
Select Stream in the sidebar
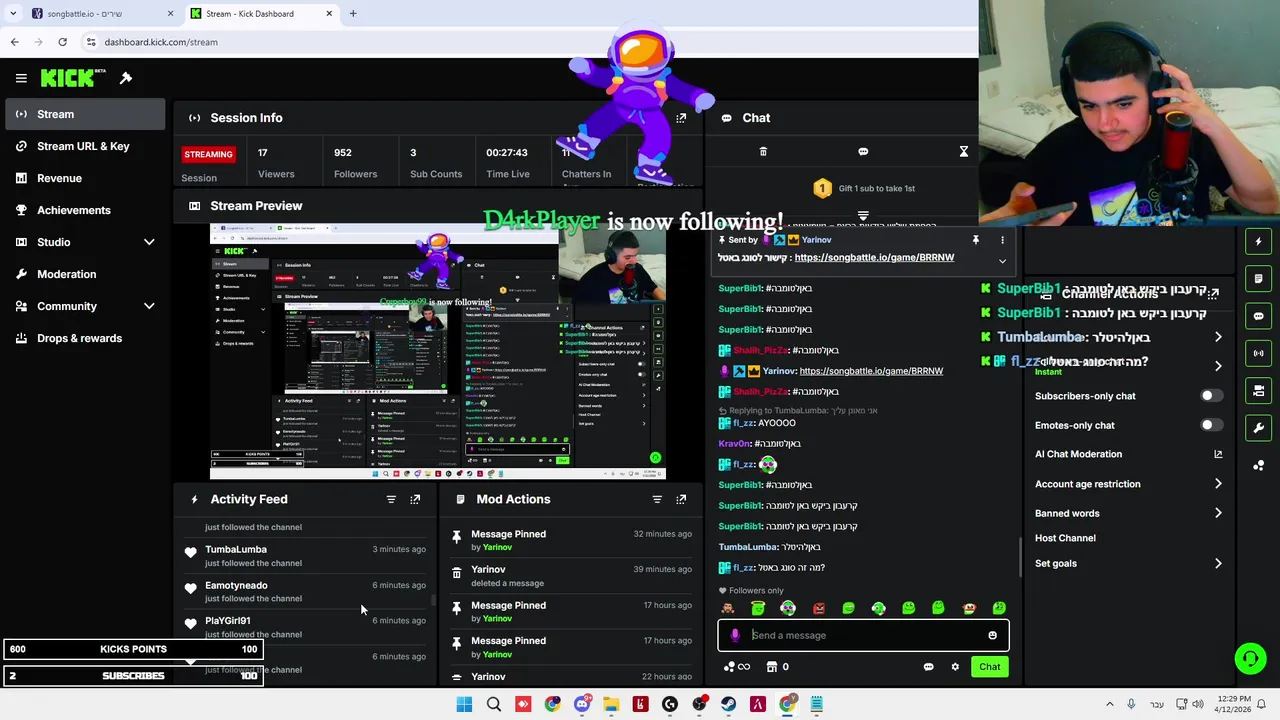coord(85,114)
